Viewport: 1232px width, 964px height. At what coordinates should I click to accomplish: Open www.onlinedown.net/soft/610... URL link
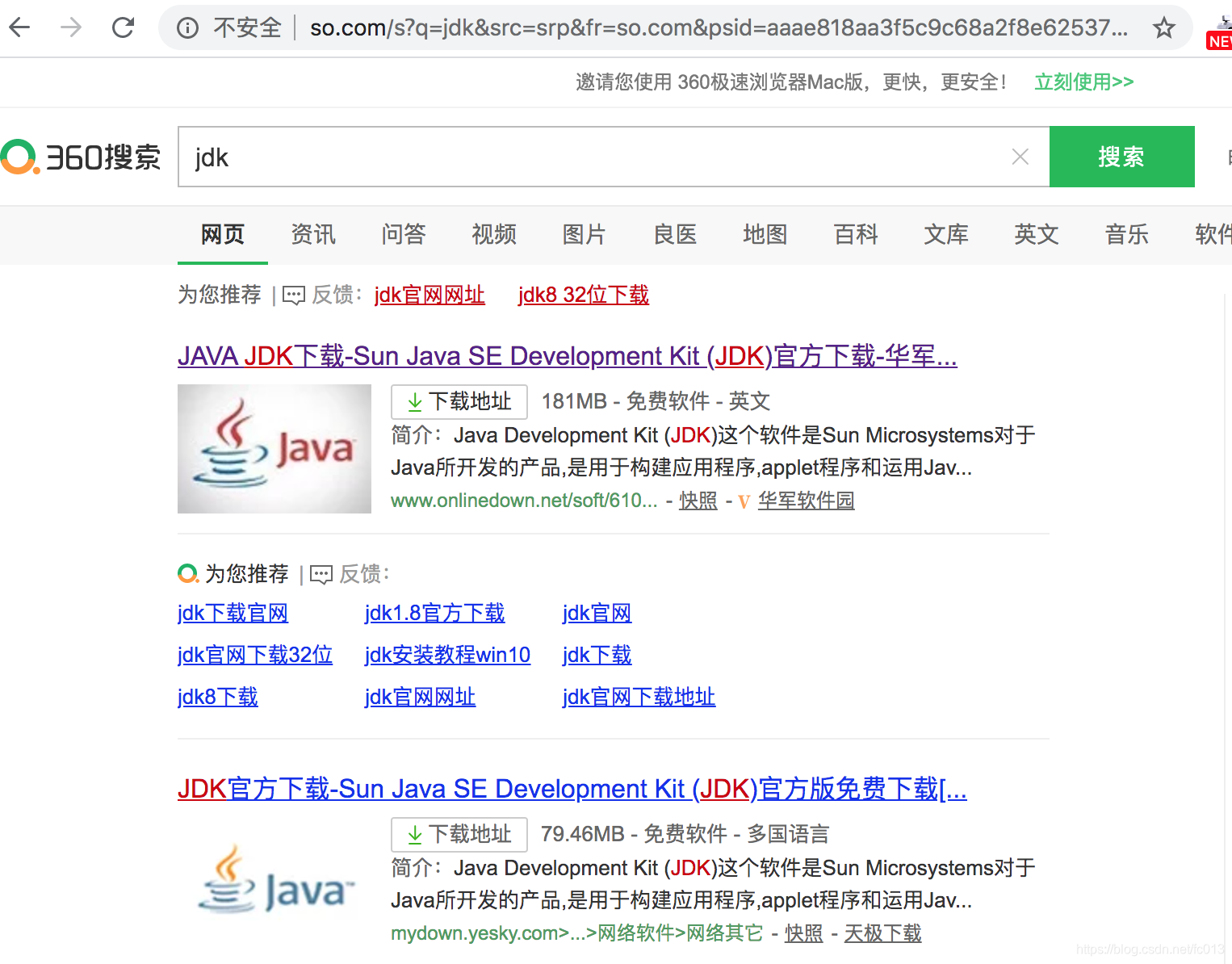pos(524,501)
